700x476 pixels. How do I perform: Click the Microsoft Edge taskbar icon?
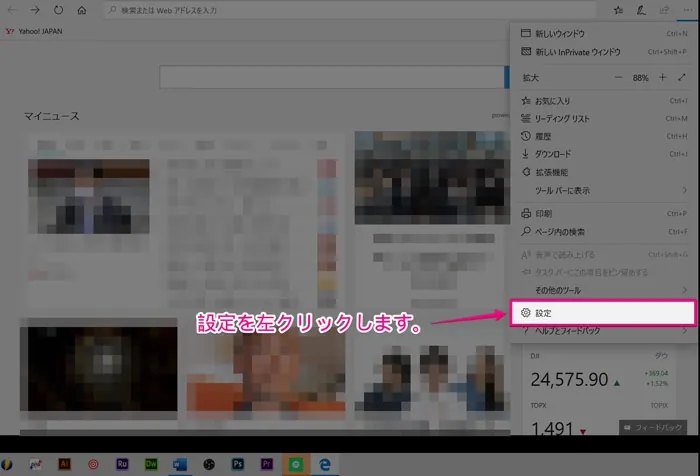point(325,464)
